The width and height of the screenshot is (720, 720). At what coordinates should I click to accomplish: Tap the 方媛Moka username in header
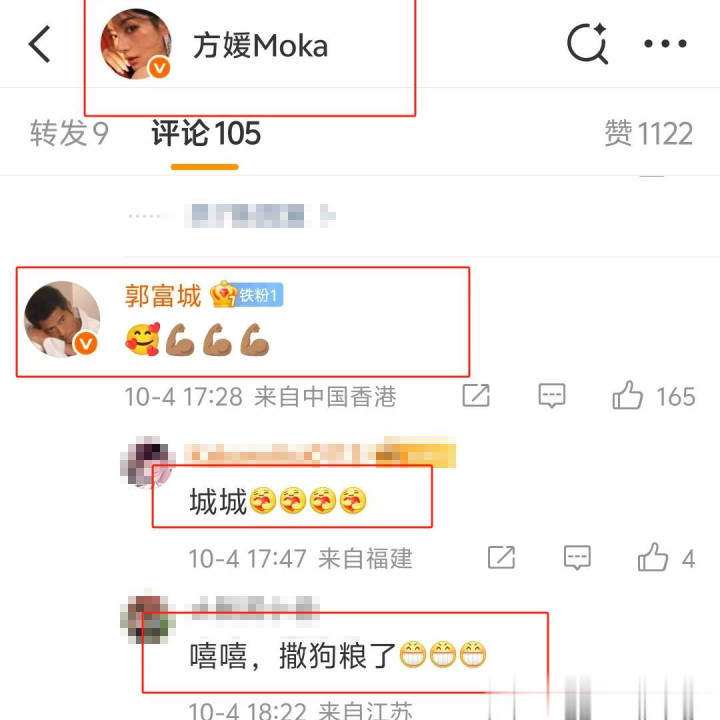260,46
